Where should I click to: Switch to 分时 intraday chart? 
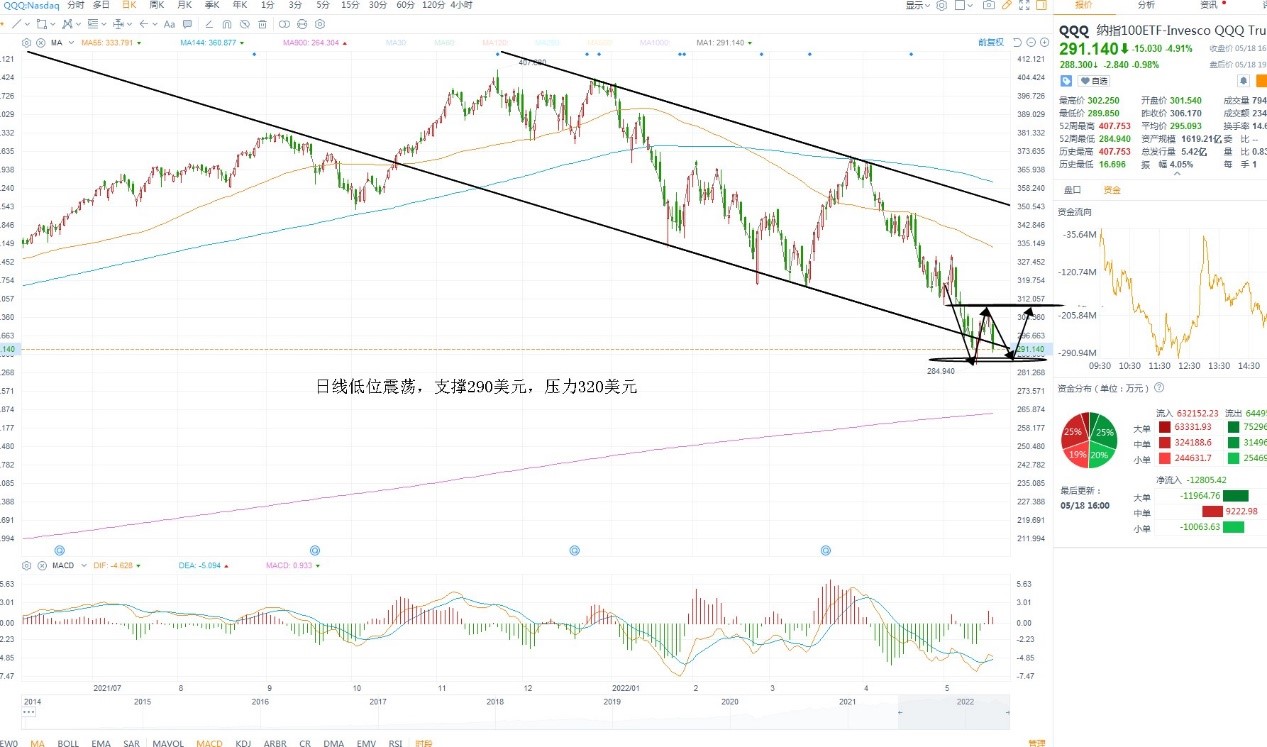click(76, 5)
